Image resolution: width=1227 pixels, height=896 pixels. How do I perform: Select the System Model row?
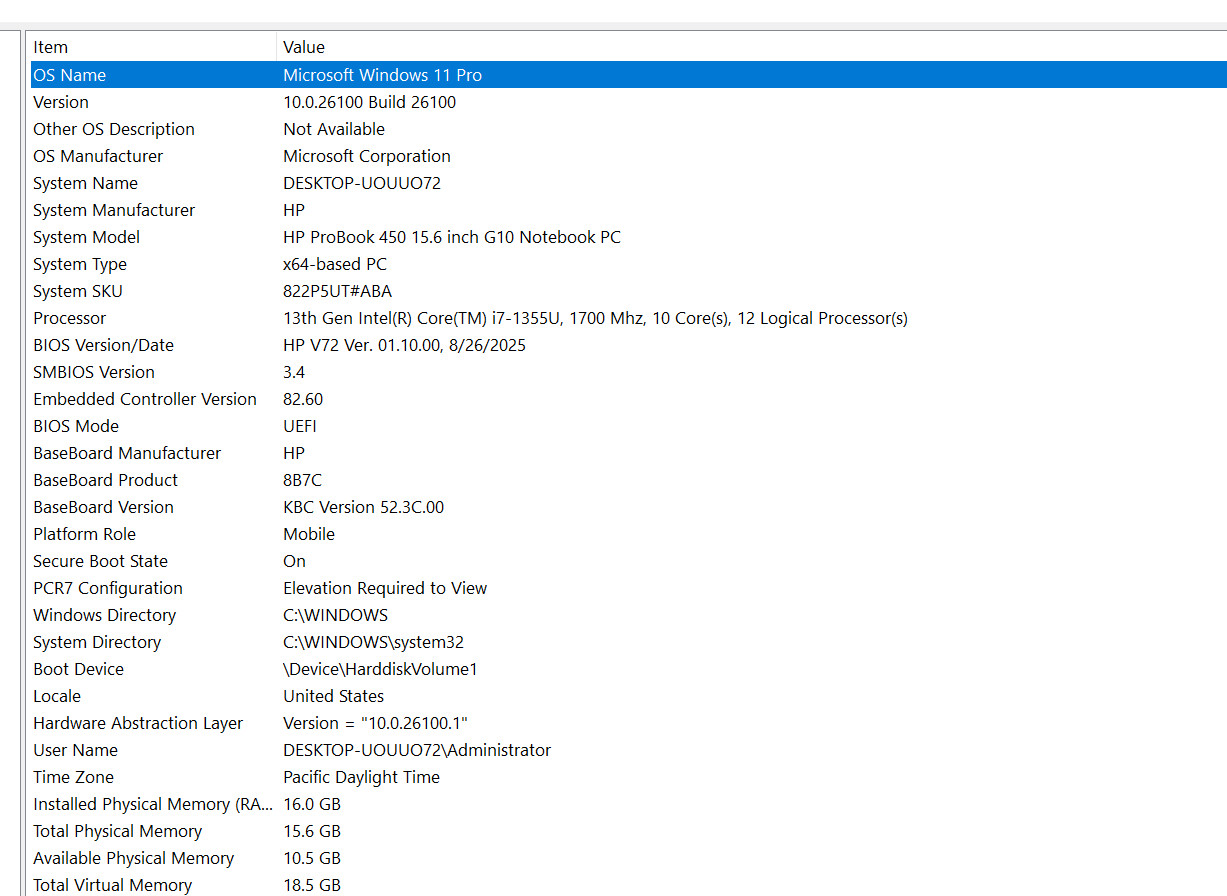(x=629, y=237)
